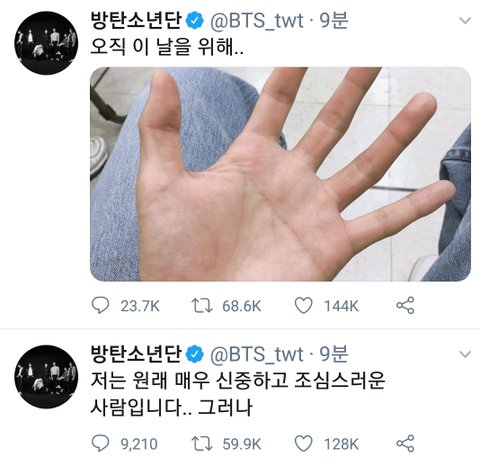Viewport: 480px width, 466px height.
Task: Open the second tweet's dropdown chevron menu
Action: point(465,354)
